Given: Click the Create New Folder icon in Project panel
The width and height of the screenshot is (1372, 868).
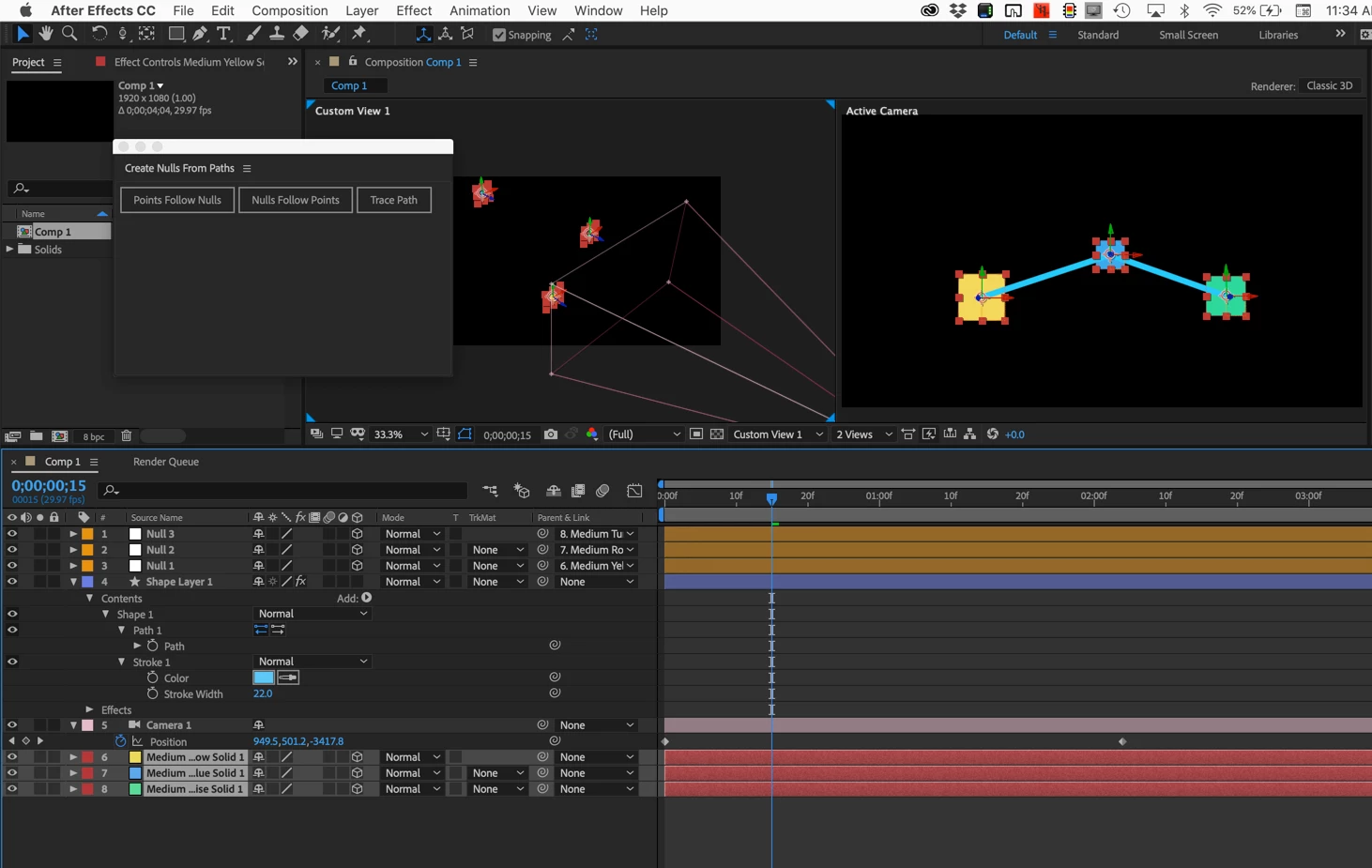Looking at the screenshot, I should click(x=36, y=436).
